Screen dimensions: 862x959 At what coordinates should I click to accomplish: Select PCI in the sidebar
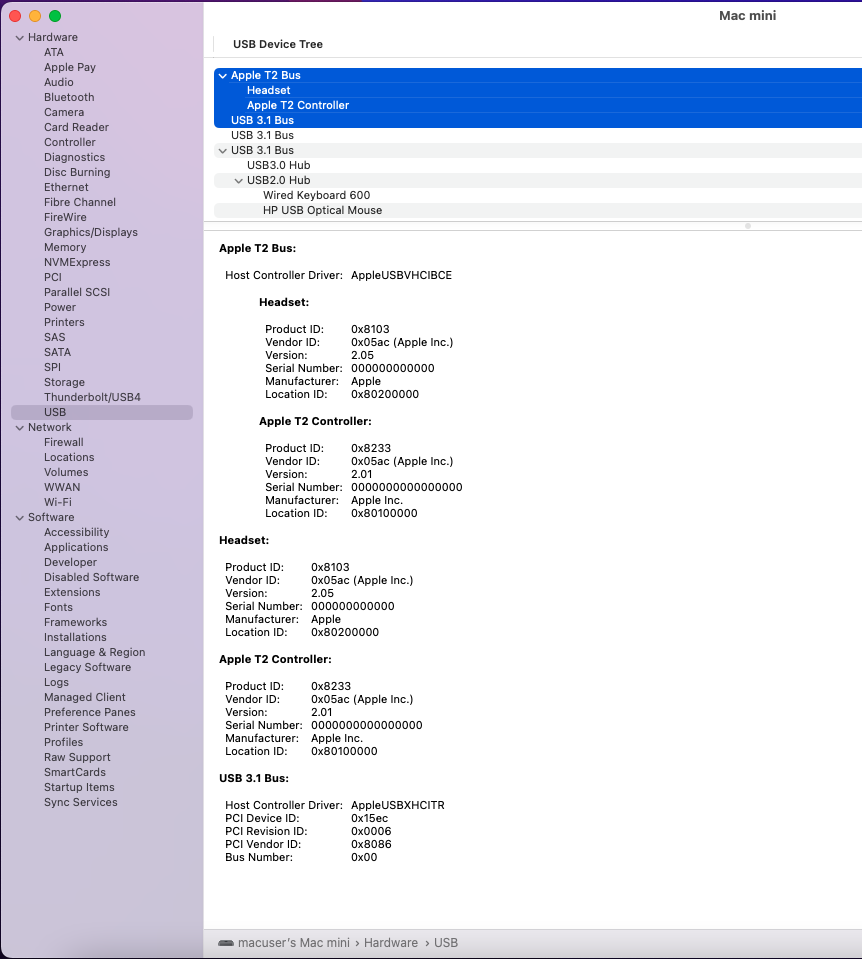53,277
